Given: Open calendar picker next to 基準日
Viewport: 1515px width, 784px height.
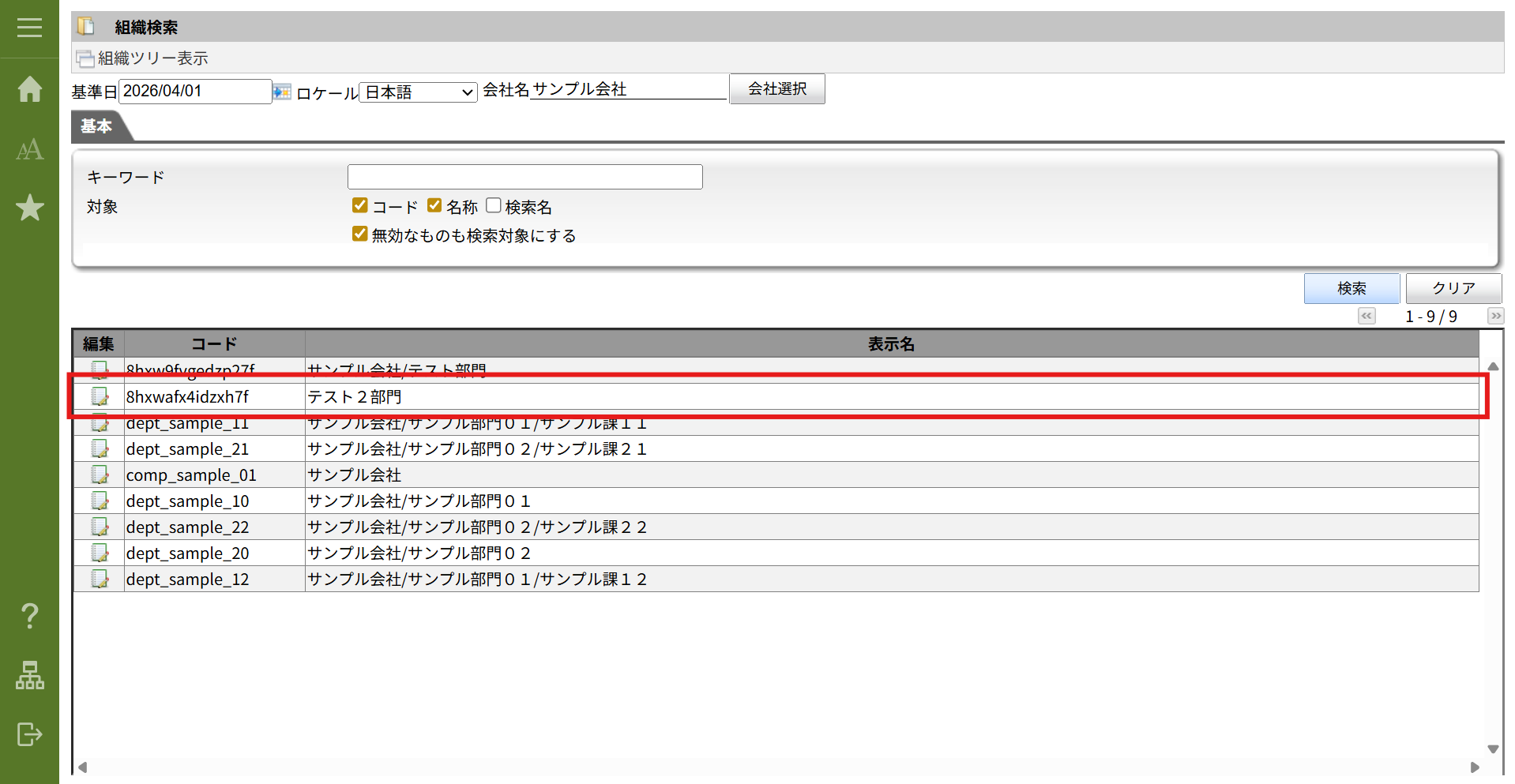Looking at the screenshot, I should pyautogui.click(x=282, y=92).
